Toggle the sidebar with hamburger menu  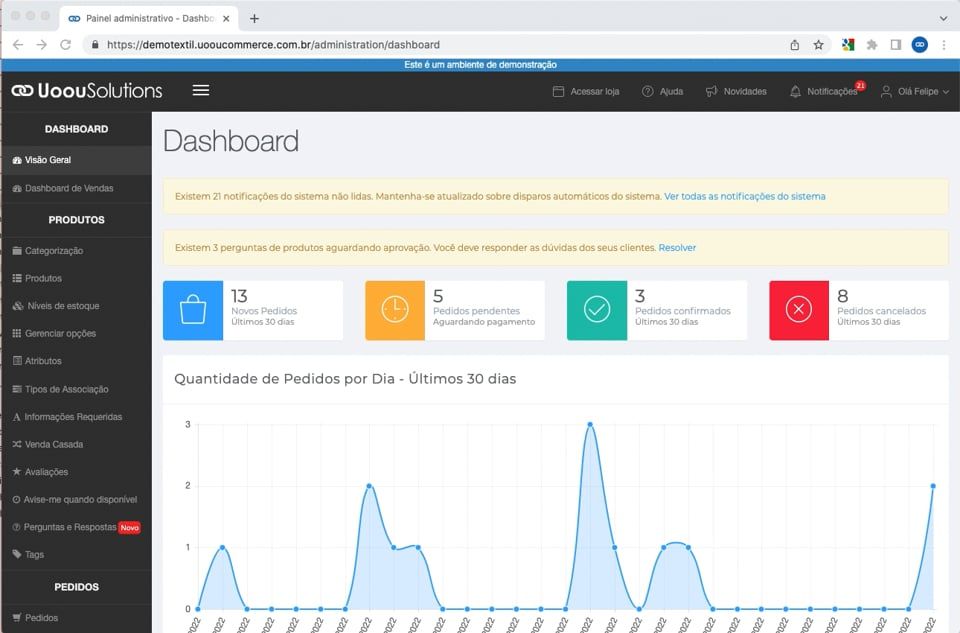(200, 90)
